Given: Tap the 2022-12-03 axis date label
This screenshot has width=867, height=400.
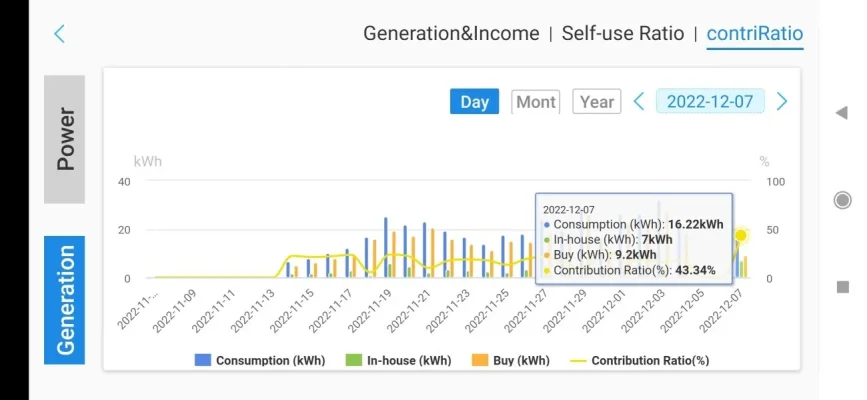Looking at the screenshot, I should pos(644,311).
